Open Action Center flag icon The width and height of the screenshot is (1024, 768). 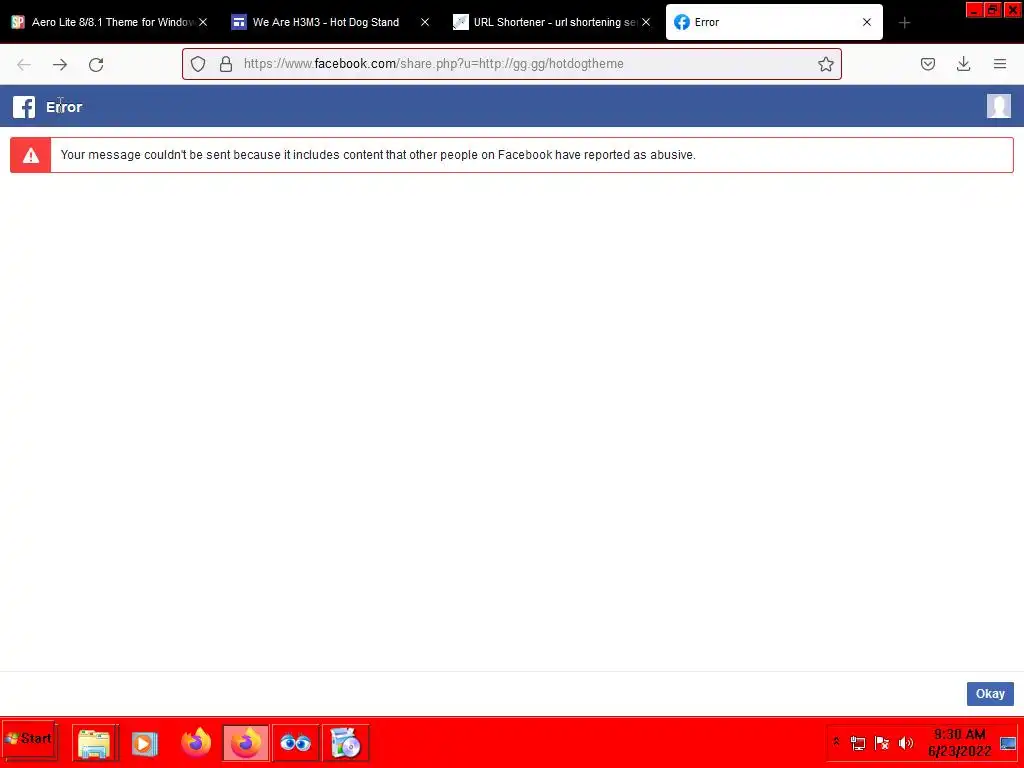point(882,743)
